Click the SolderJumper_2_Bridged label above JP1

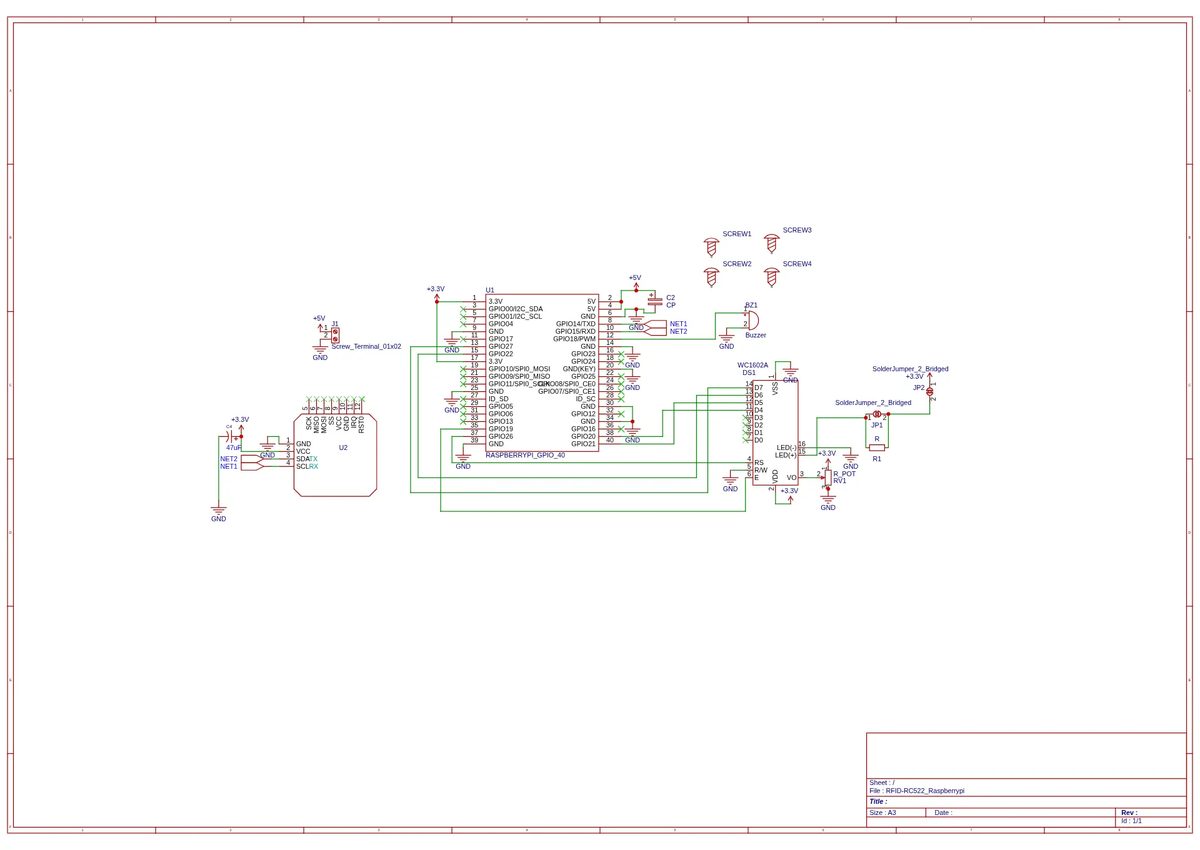[x=873, y=402]
